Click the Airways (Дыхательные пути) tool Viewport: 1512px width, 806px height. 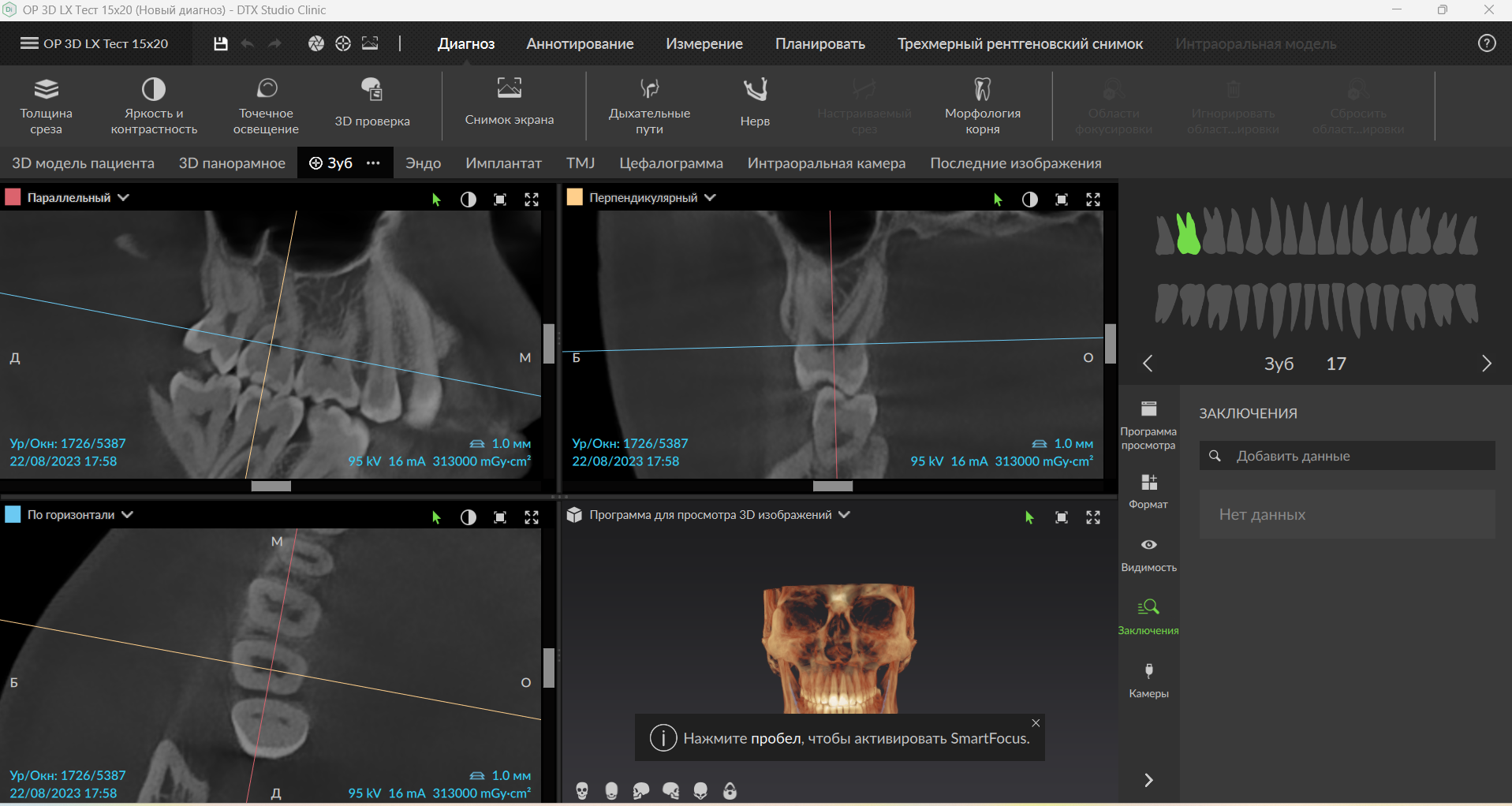pyautogui.click(x=649, y=105)
